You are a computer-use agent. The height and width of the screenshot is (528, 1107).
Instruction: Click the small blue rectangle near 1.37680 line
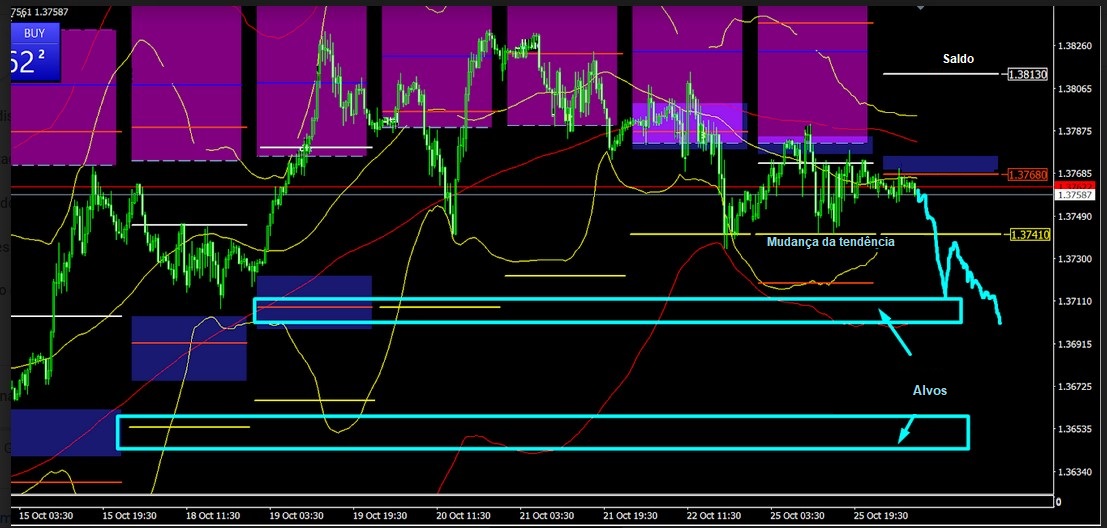[968, 163]
